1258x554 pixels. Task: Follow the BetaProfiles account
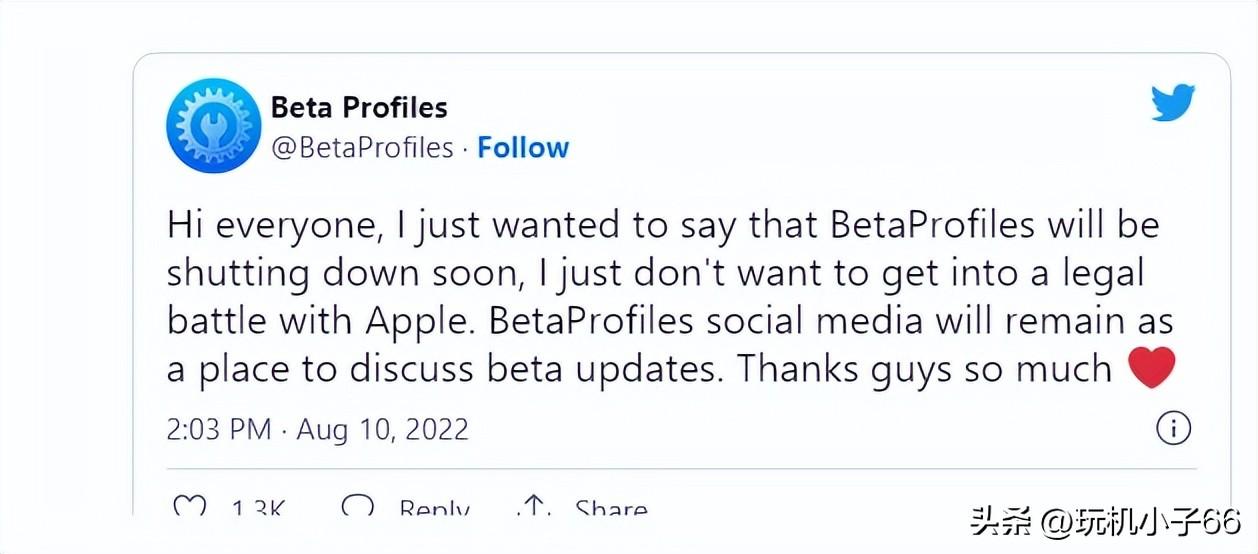tap(523, 147)
